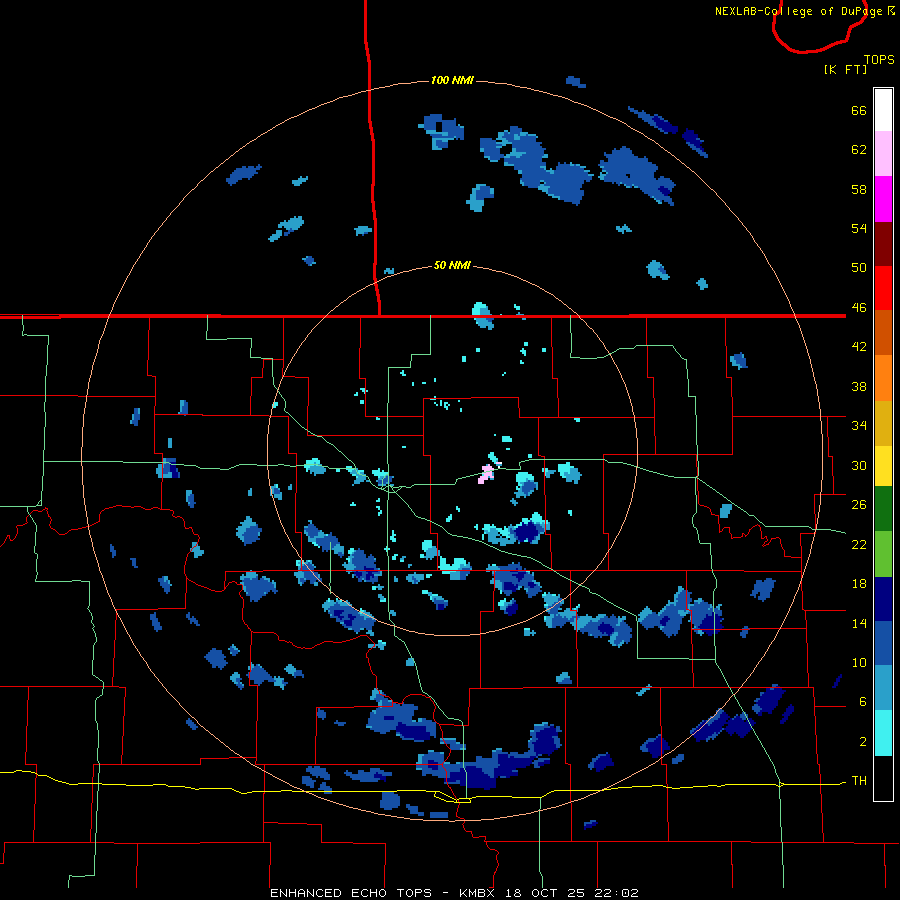Click the TH legend label
Viewport: 900px width, 900px height.
pyautogui.click(x=859, y=780)
